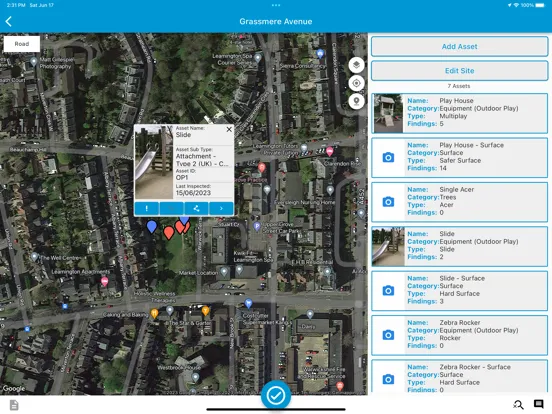Tap the Caking and Baking orange marker
Image resolution: width=552 pixels, height=414 pixels.
154,313
